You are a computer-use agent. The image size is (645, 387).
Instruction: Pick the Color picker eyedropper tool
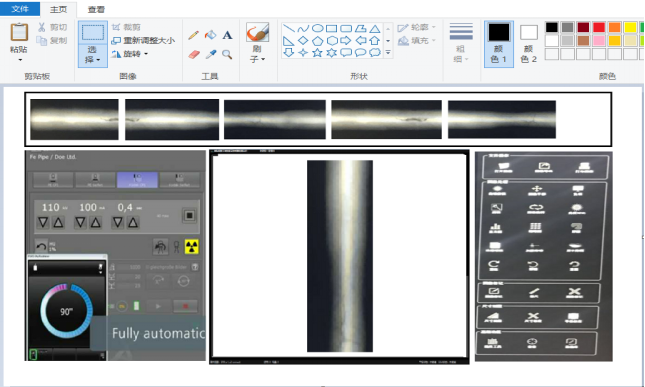coord(211,54)
